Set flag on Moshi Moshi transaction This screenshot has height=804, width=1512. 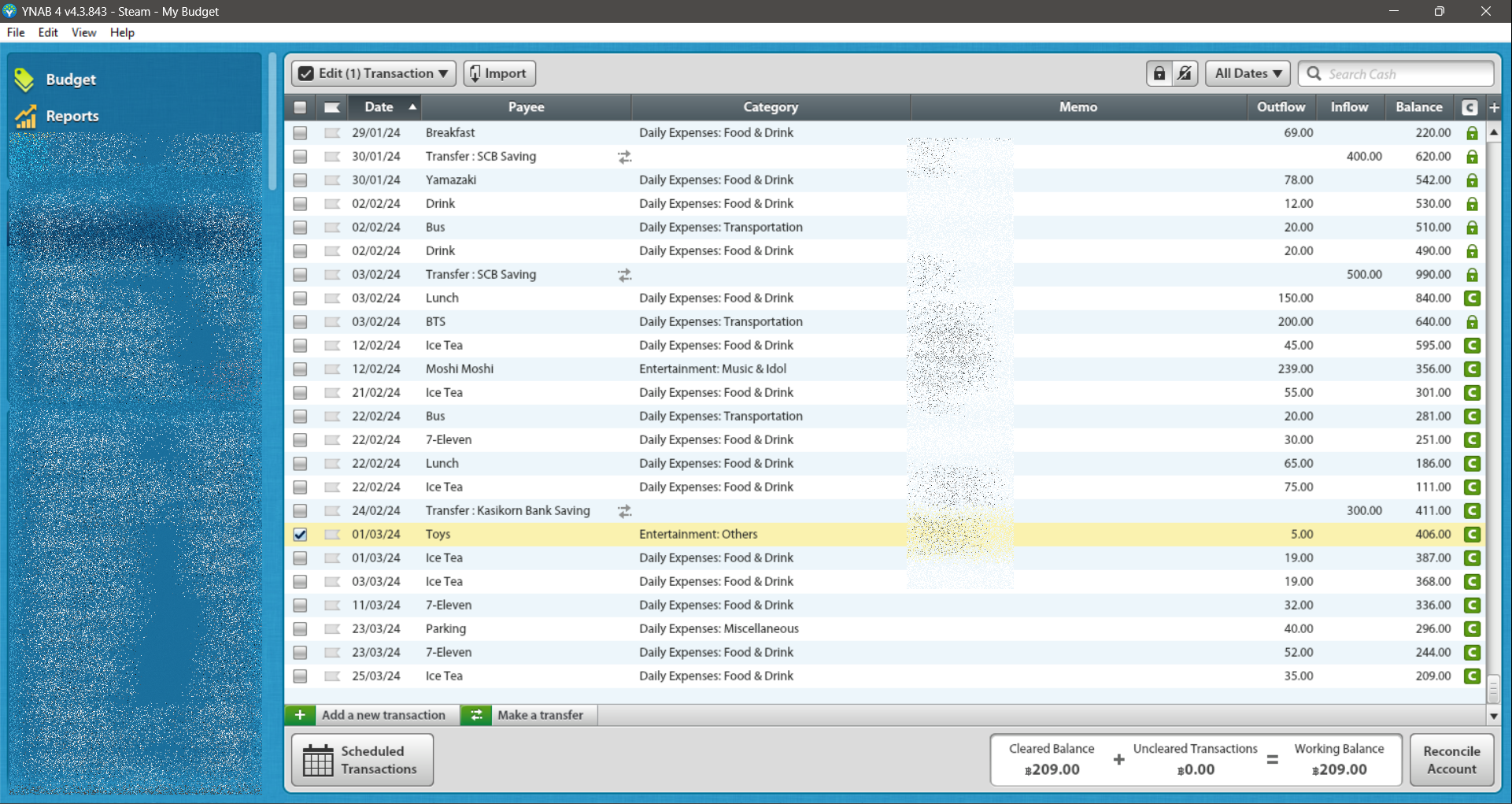[332, 369]
